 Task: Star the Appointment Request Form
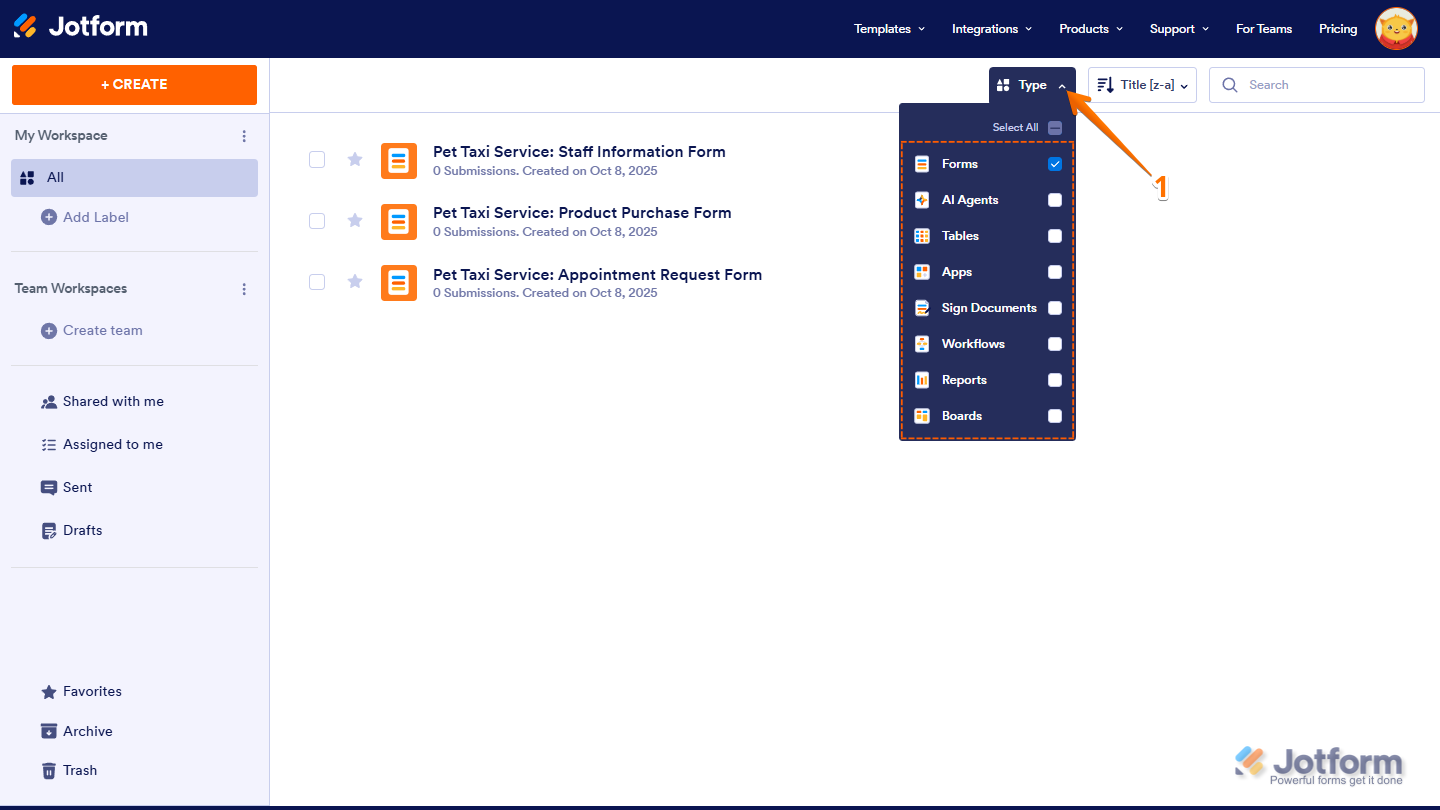(355, 282)
